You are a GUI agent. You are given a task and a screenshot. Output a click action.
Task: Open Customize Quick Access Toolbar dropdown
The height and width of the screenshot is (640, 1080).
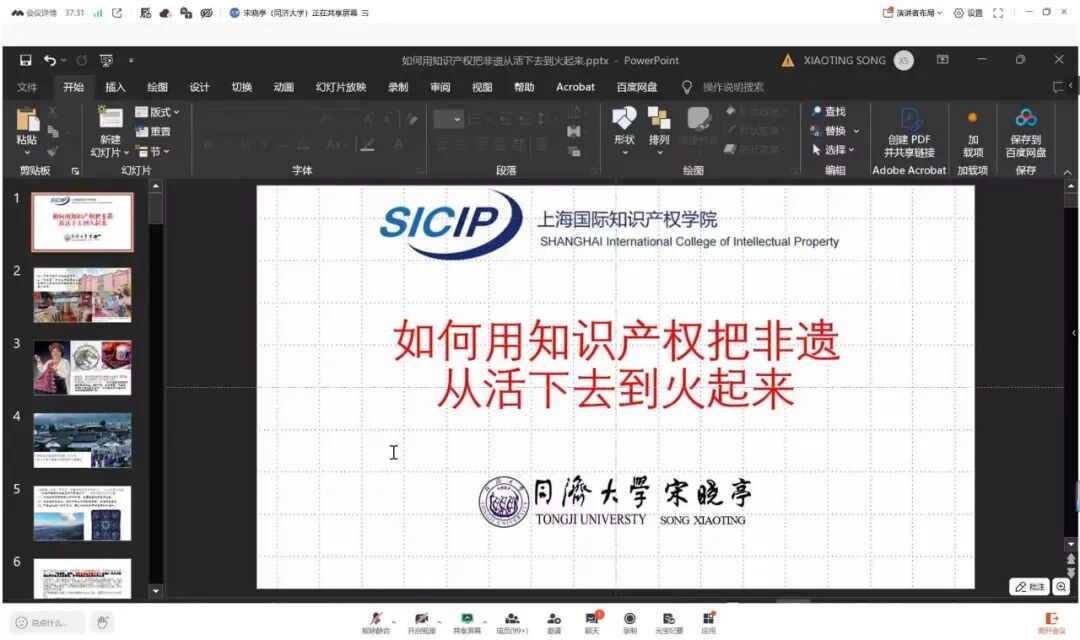[x=131, y=61]
